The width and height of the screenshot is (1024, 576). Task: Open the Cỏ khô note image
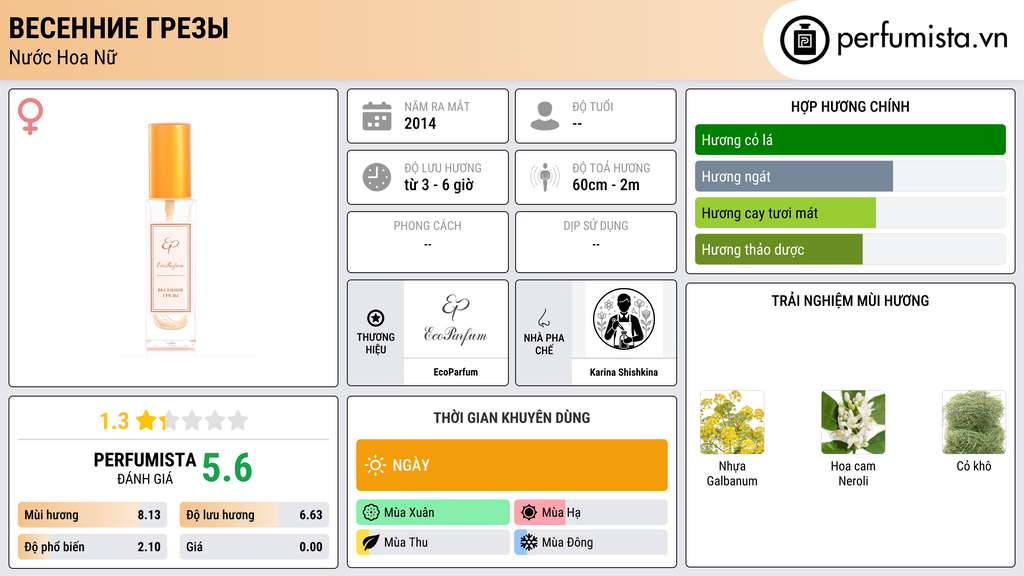click(x=974, y=423)
